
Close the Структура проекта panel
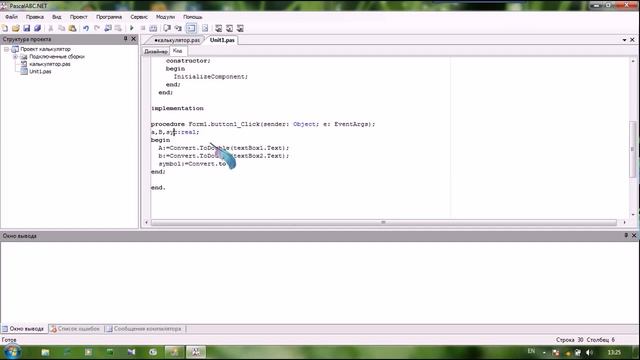click(133, 39)
